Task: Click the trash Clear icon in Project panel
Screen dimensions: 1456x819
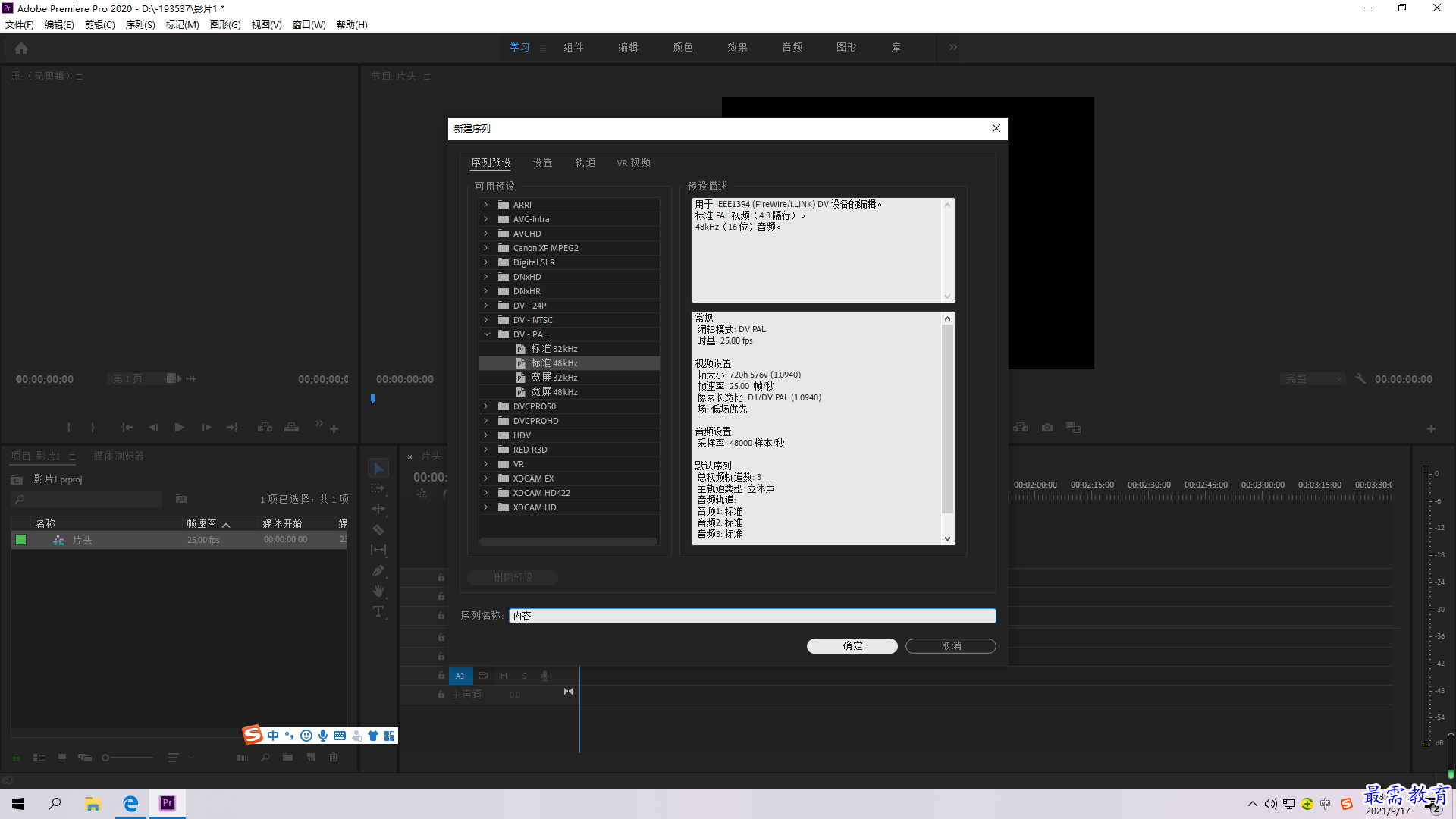Action: [333, 758]
